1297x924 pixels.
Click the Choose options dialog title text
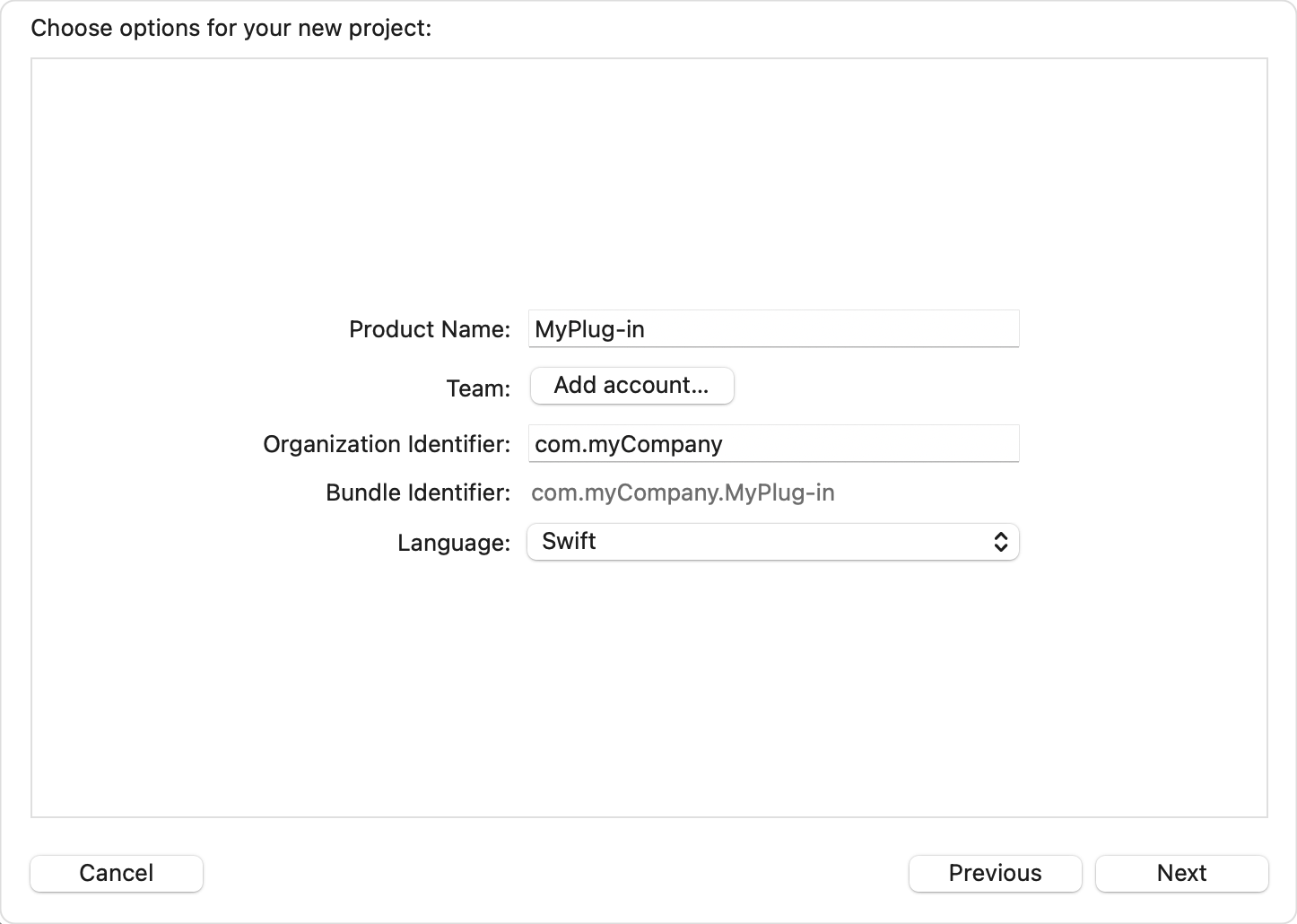[x=231, y=28]
